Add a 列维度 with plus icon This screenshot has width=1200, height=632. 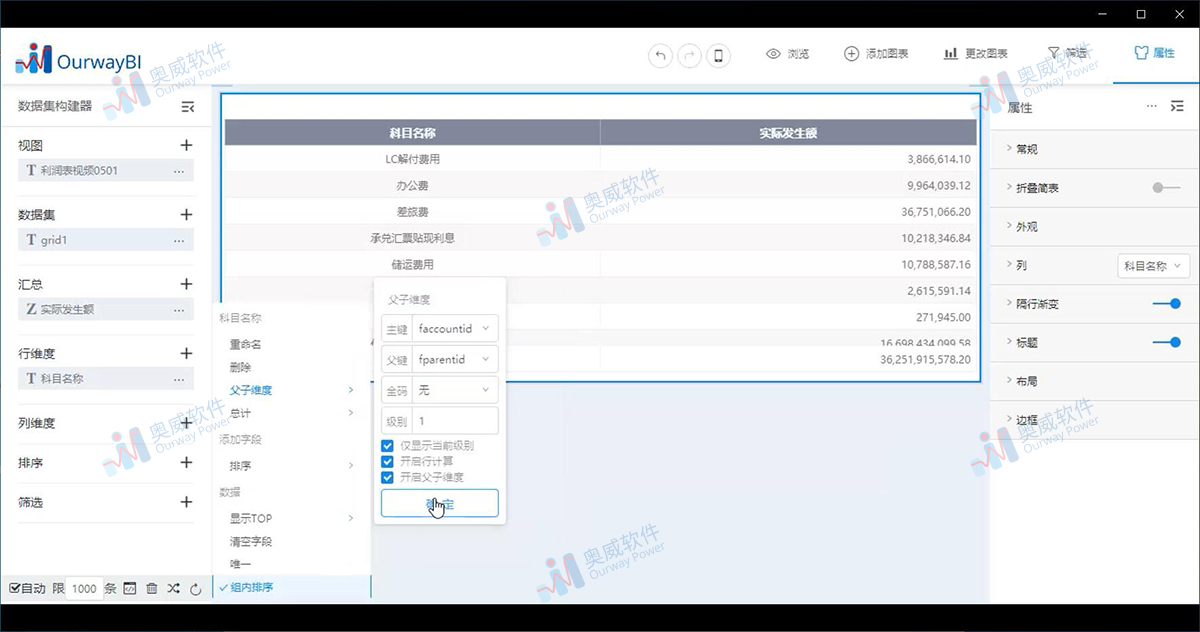coord(186,423)
